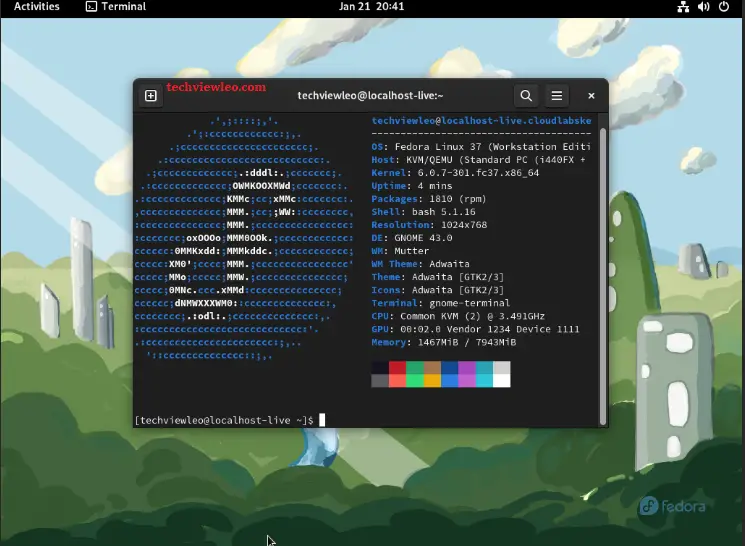Click the bright green color block

click(x=415, y=381)
